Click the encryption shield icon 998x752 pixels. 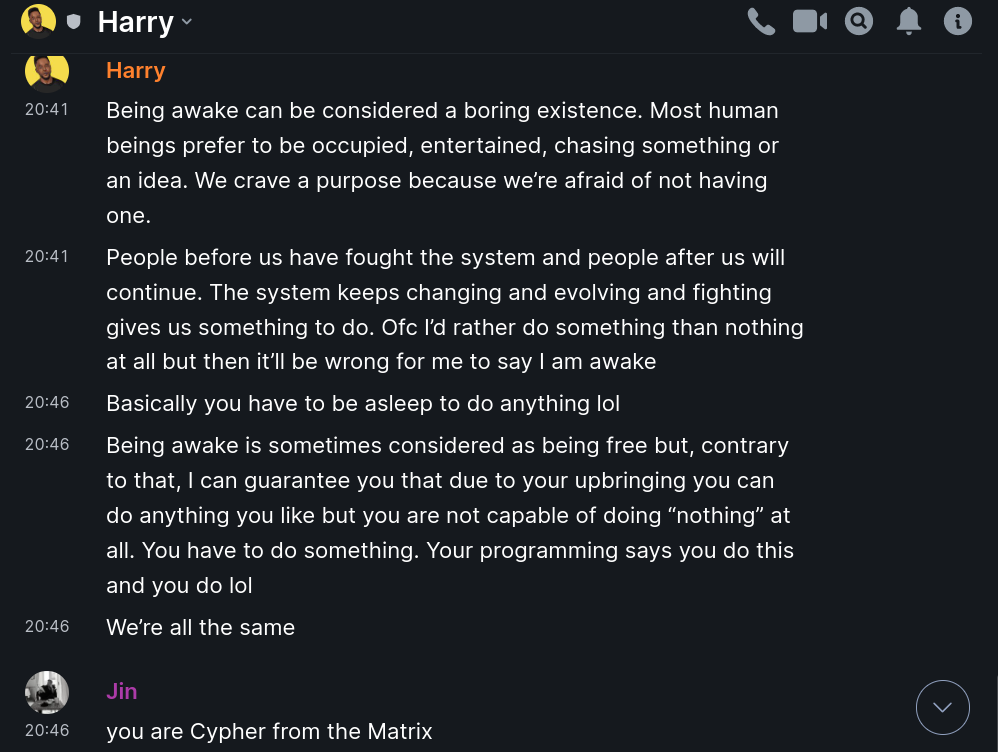(73, 21)
